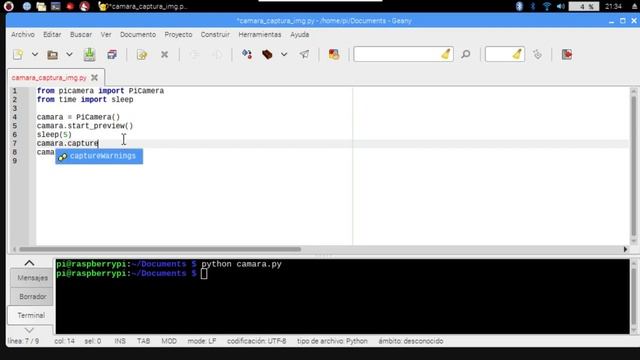Clear the search field with broom icon
Image resolution: width=640 pixels, height=360 pixels.
[446, 54]
